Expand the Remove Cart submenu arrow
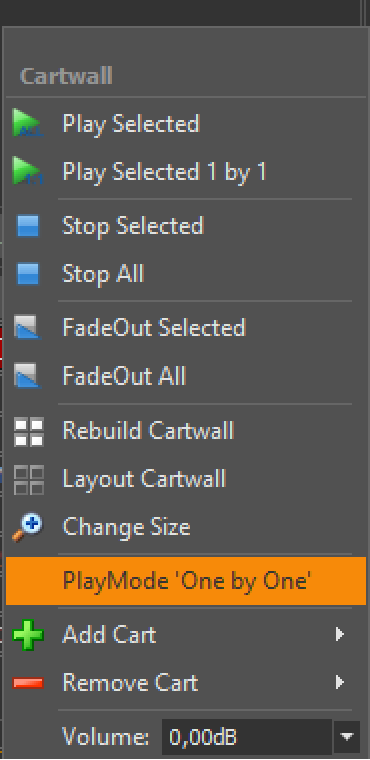This screenshot has height=760, width=370. coord(340,682)
